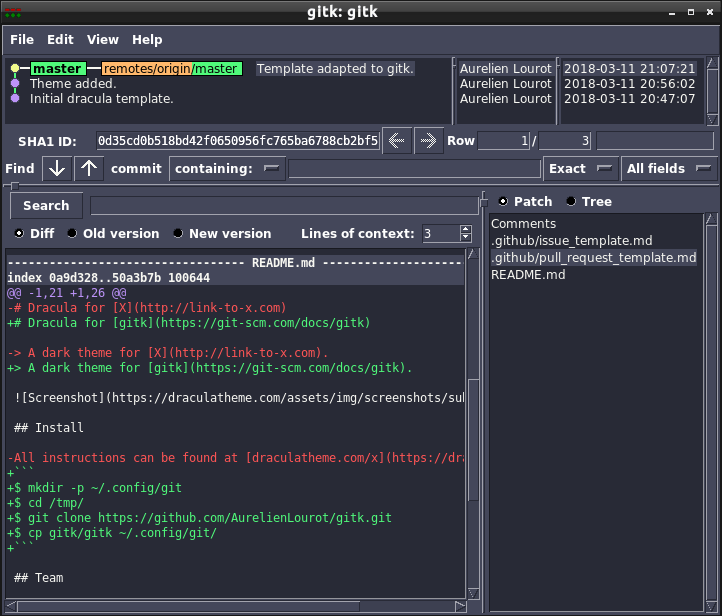Click diff horizontal scrollbar left arrow
722x616 pixels.
[11, 606]
